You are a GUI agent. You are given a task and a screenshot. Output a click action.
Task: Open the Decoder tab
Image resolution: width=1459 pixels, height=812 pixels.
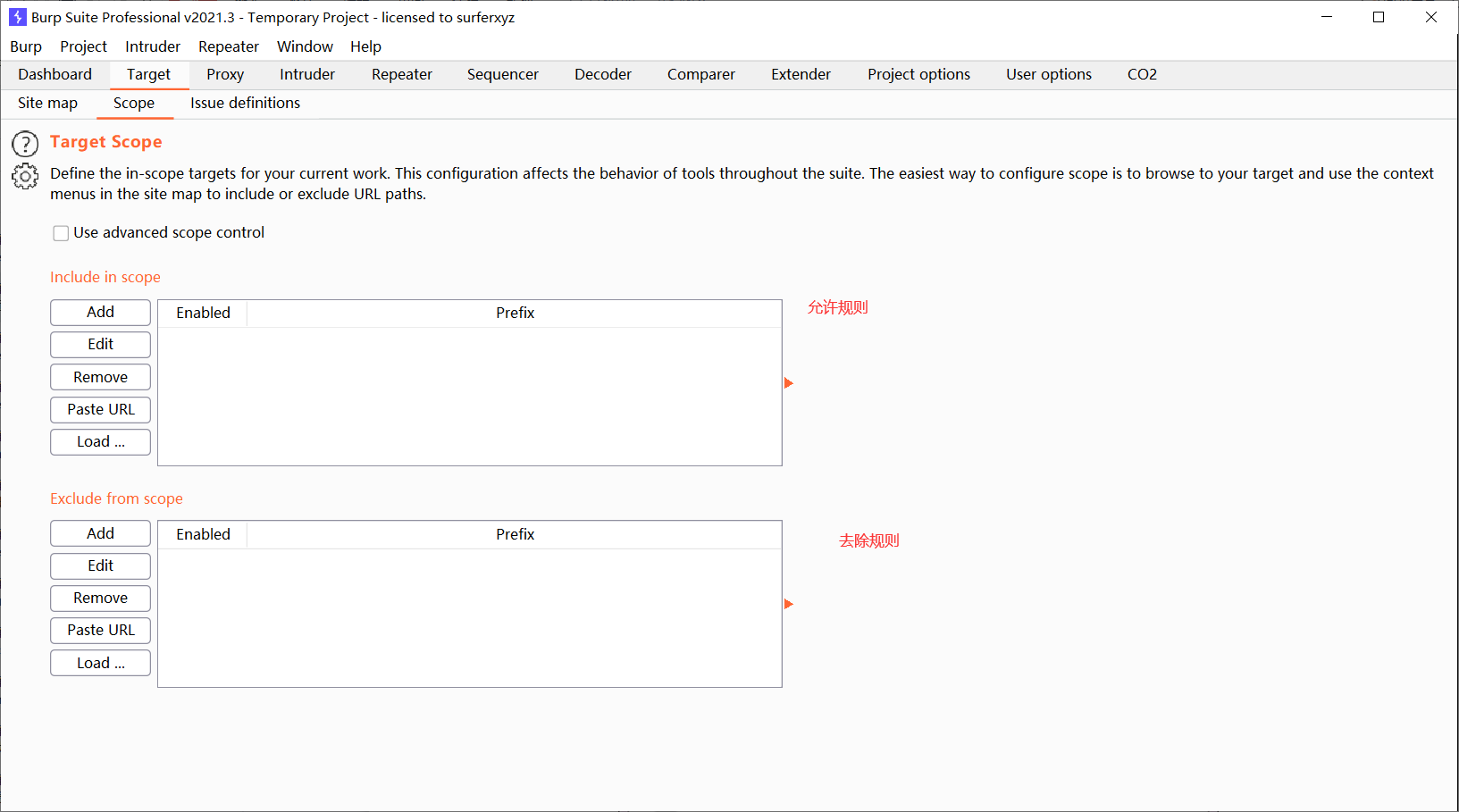pyautogui.click(x=603, y=75)
